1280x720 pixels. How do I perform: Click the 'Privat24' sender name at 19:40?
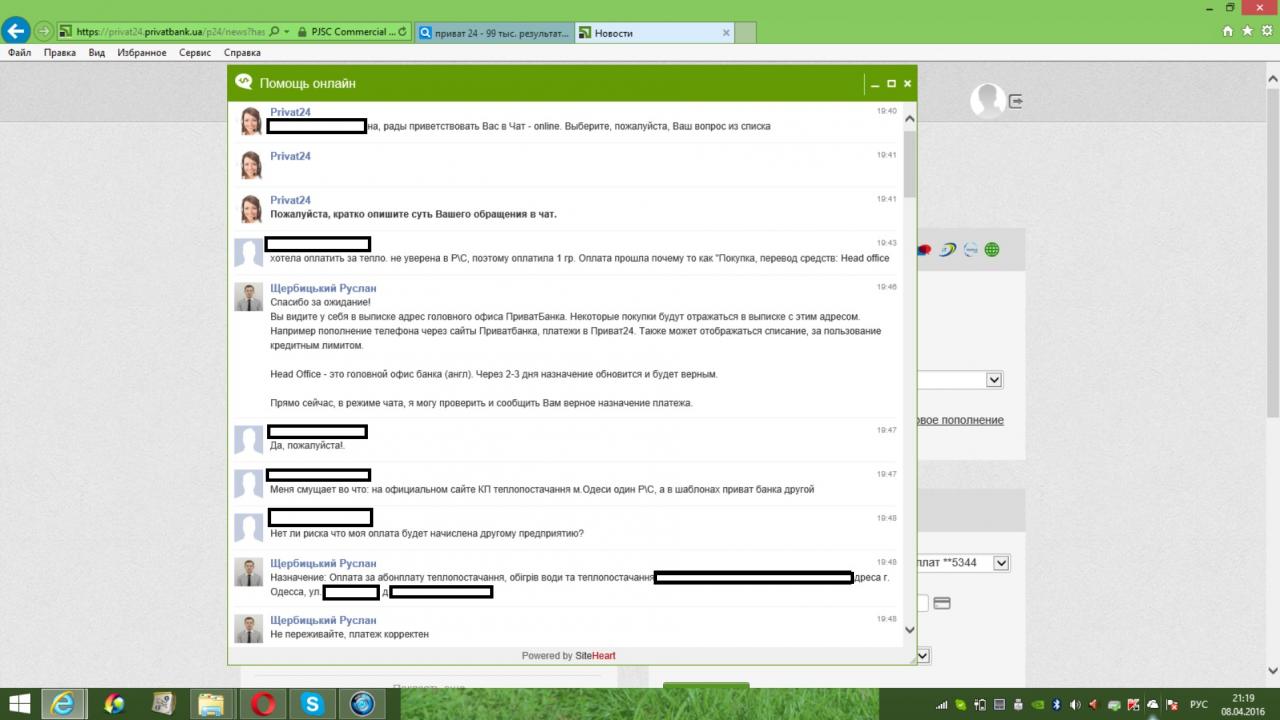[290, 112]
